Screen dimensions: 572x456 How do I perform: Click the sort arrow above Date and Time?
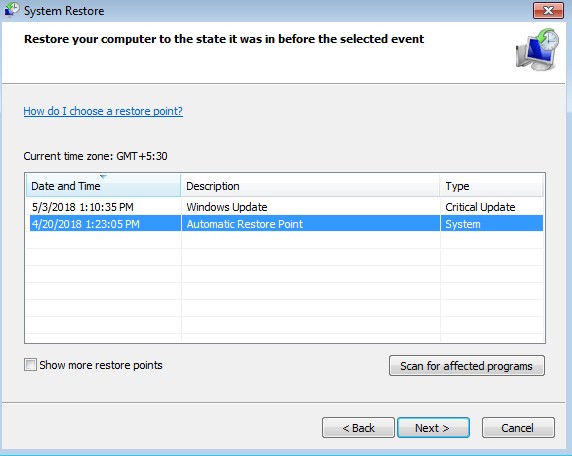(103, 177)
